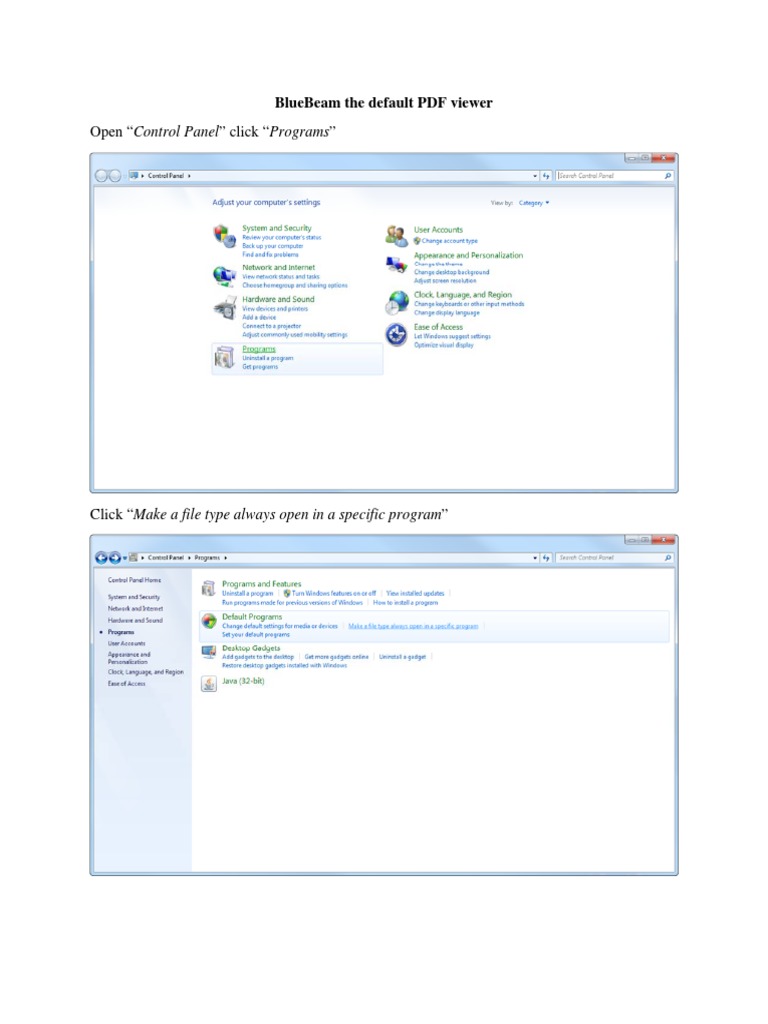This screenshot has height=1024, width=768.
Task: Click Connect to a projector
Action: tap(272, 326)
